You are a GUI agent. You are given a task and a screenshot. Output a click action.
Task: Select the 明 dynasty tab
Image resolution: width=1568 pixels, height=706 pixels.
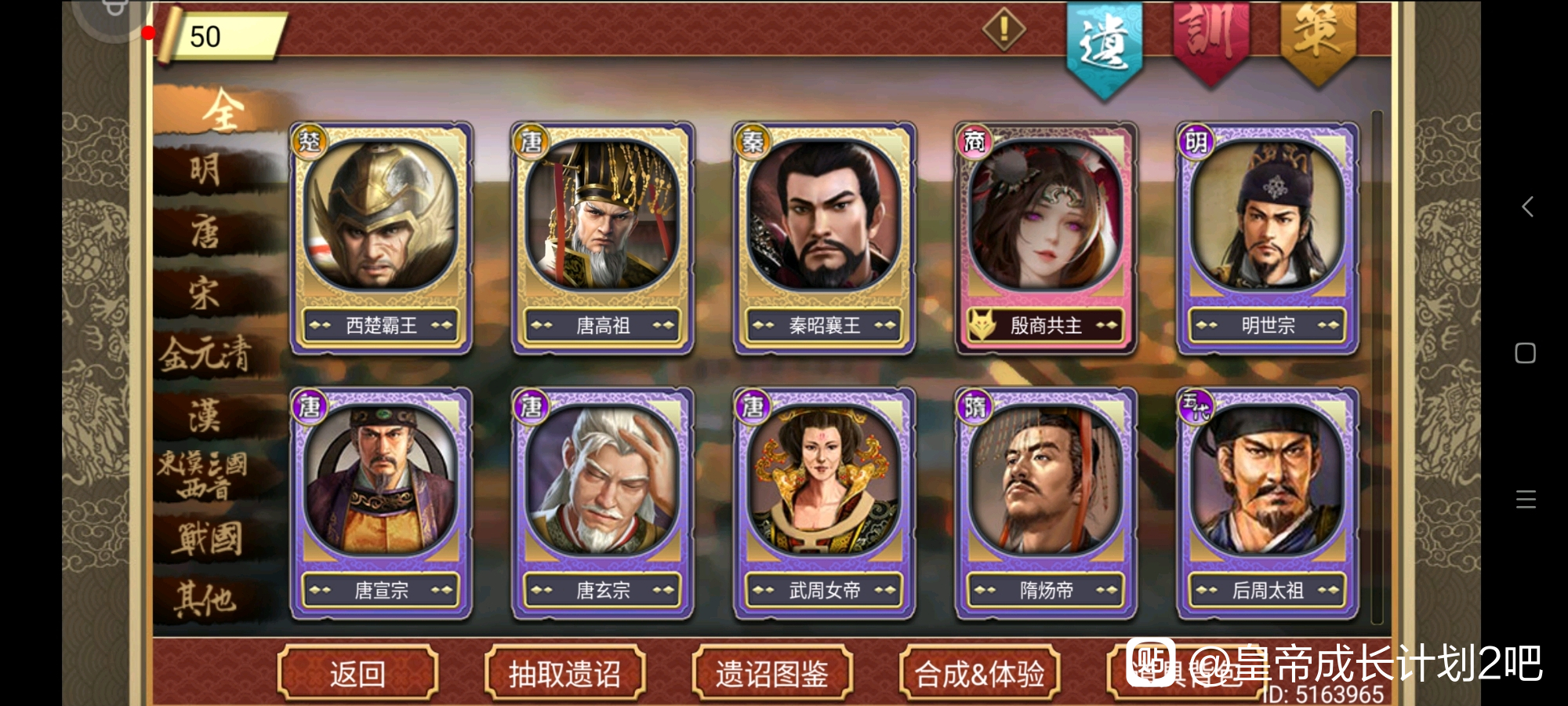205,169
